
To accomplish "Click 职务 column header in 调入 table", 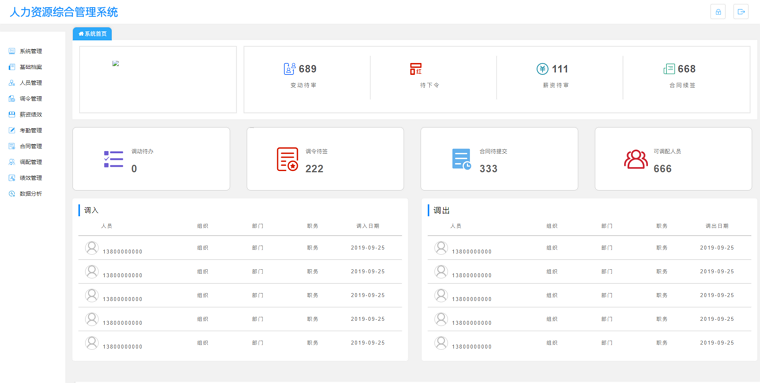I will (313, 226).
